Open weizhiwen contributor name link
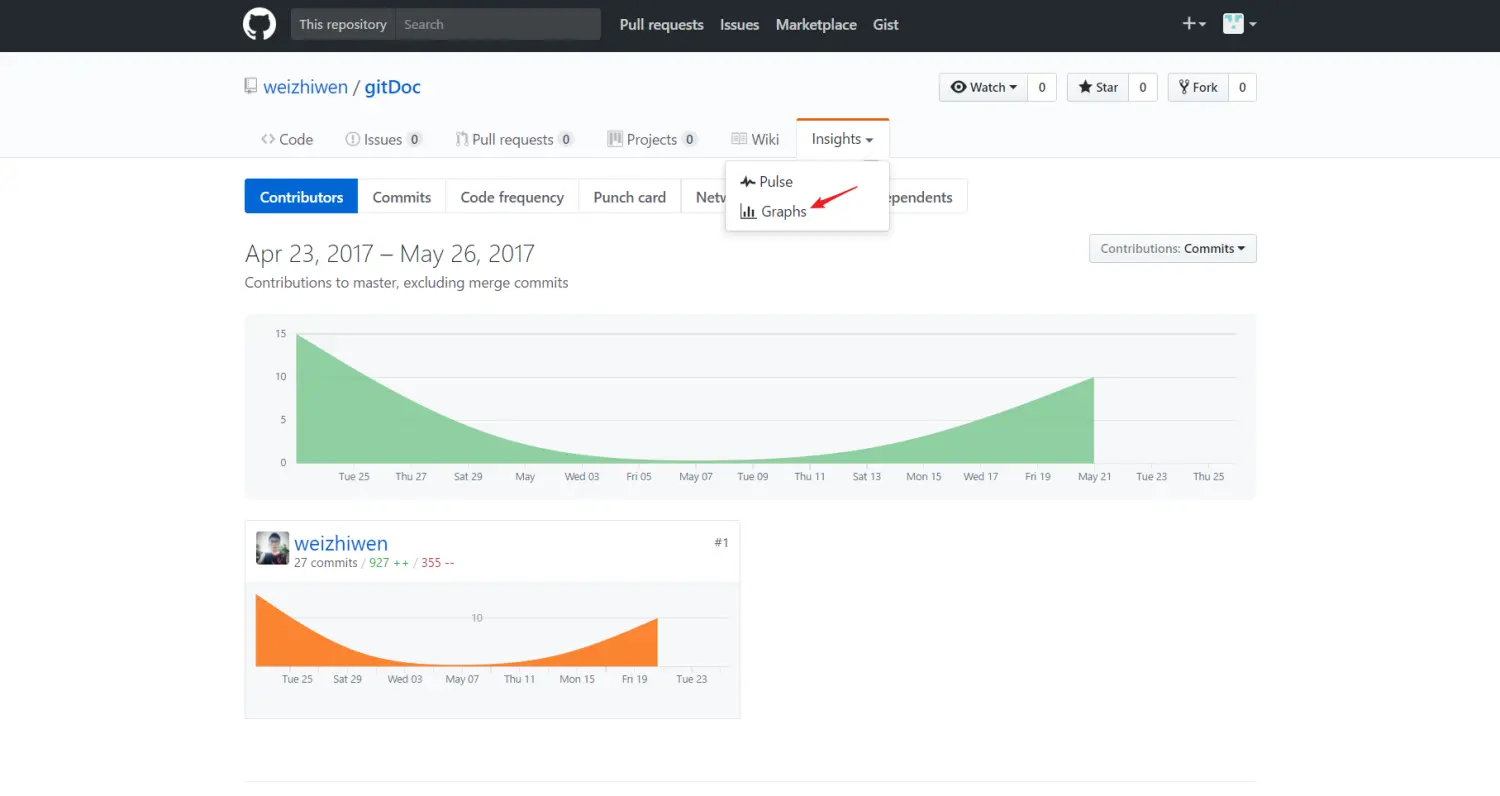Viewport: 1500px width, 796px height. pyautogui.click(x=341, y=544)
